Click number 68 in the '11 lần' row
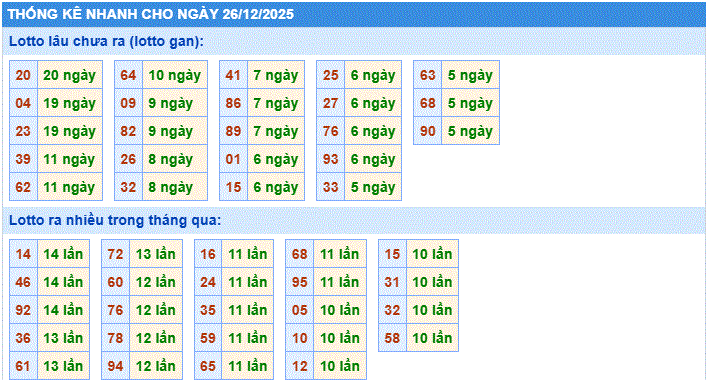The height and width of the screenshot is (380, 708). pos(300,254)
